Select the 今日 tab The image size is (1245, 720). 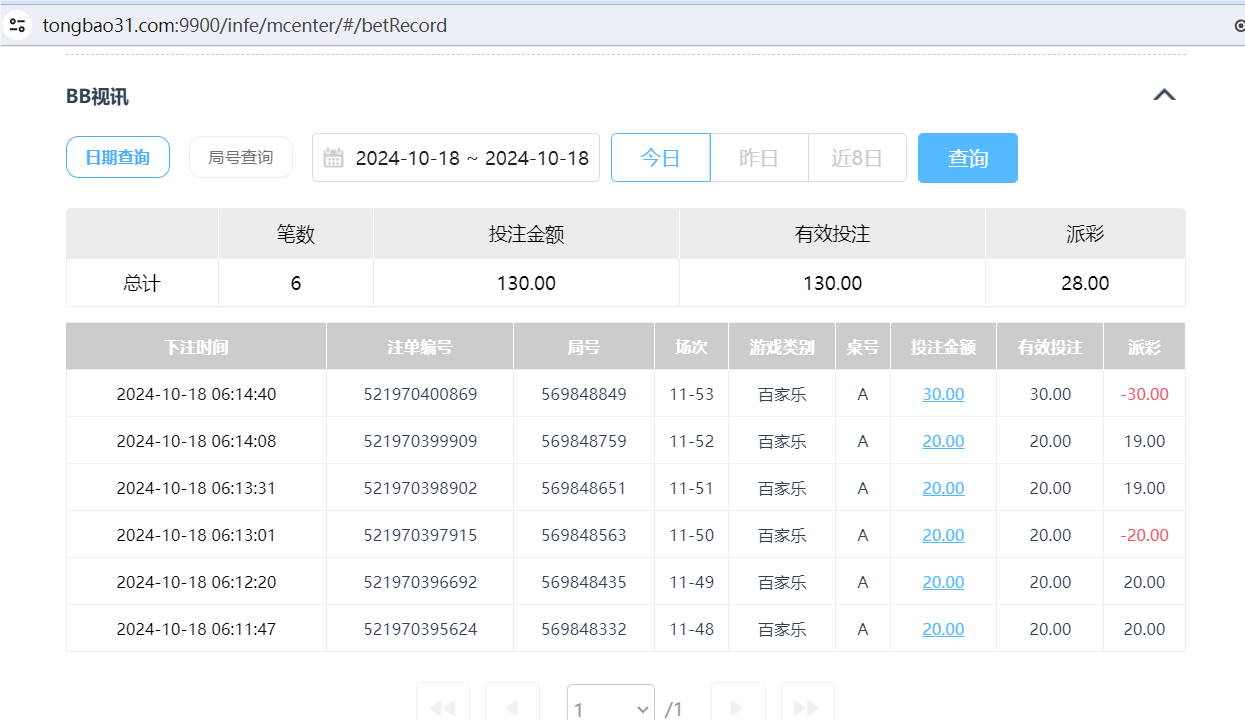tap(660, 157)
